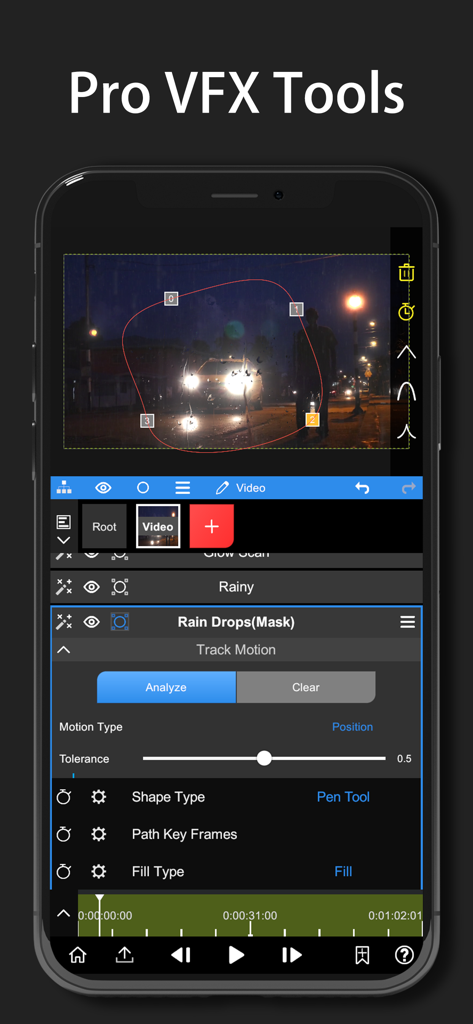Tap the Tolerance value 0.5
Image resolution: width=473 pixels, height=1024 pixels.
pos(404,759)
